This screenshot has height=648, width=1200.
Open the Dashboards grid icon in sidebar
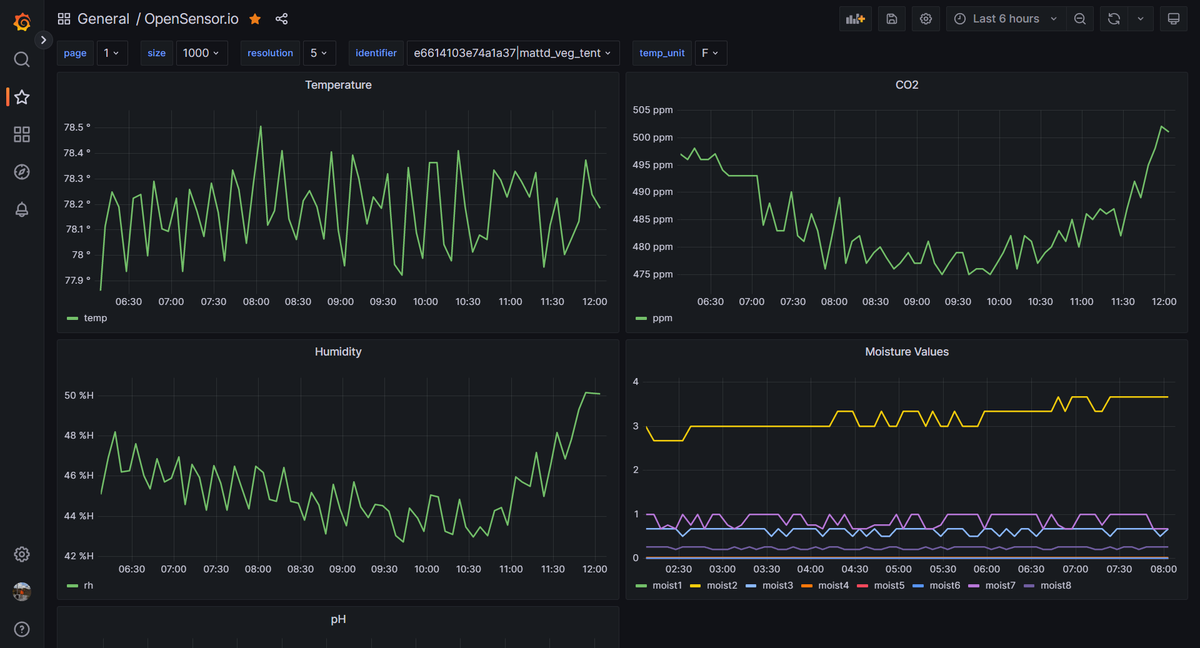tap(22, 134)
